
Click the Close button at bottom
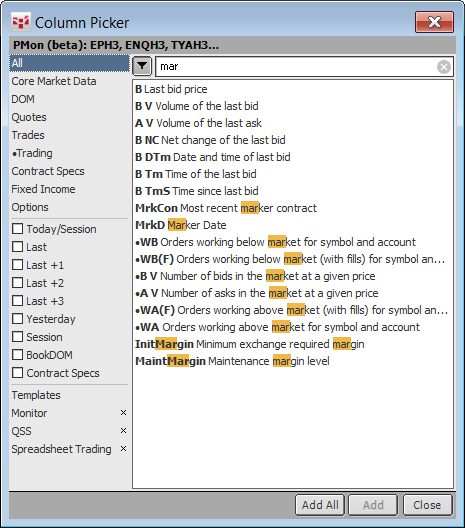[x=427, y=505]
